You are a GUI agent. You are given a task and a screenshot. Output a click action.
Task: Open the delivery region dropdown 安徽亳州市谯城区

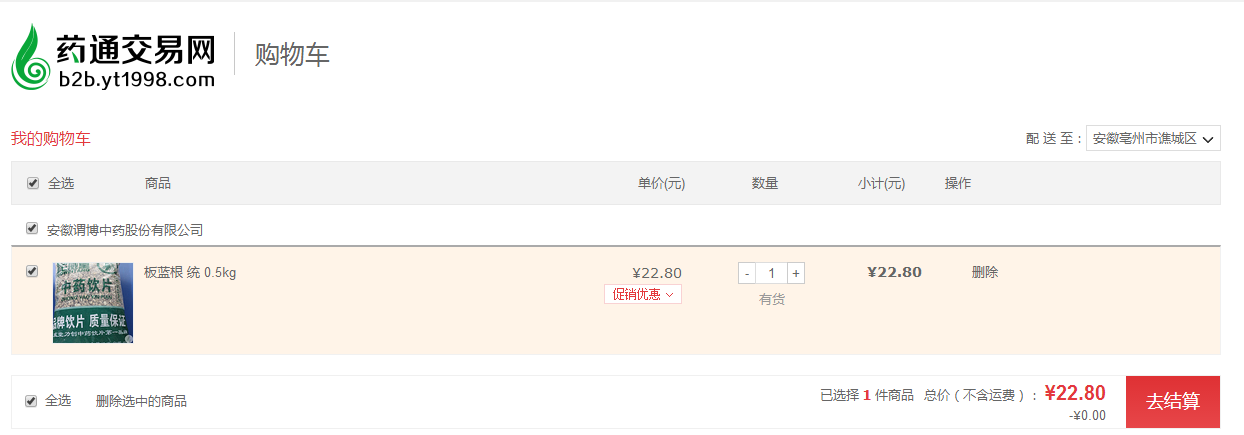tap(1153, 138)
